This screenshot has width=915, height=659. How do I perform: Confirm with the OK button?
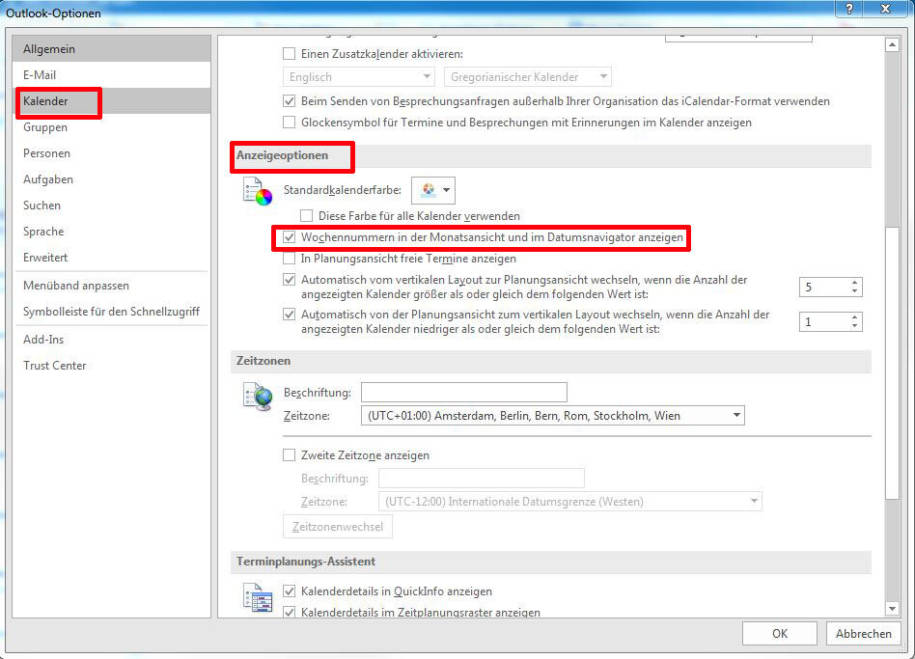click(x=780, y=633)
